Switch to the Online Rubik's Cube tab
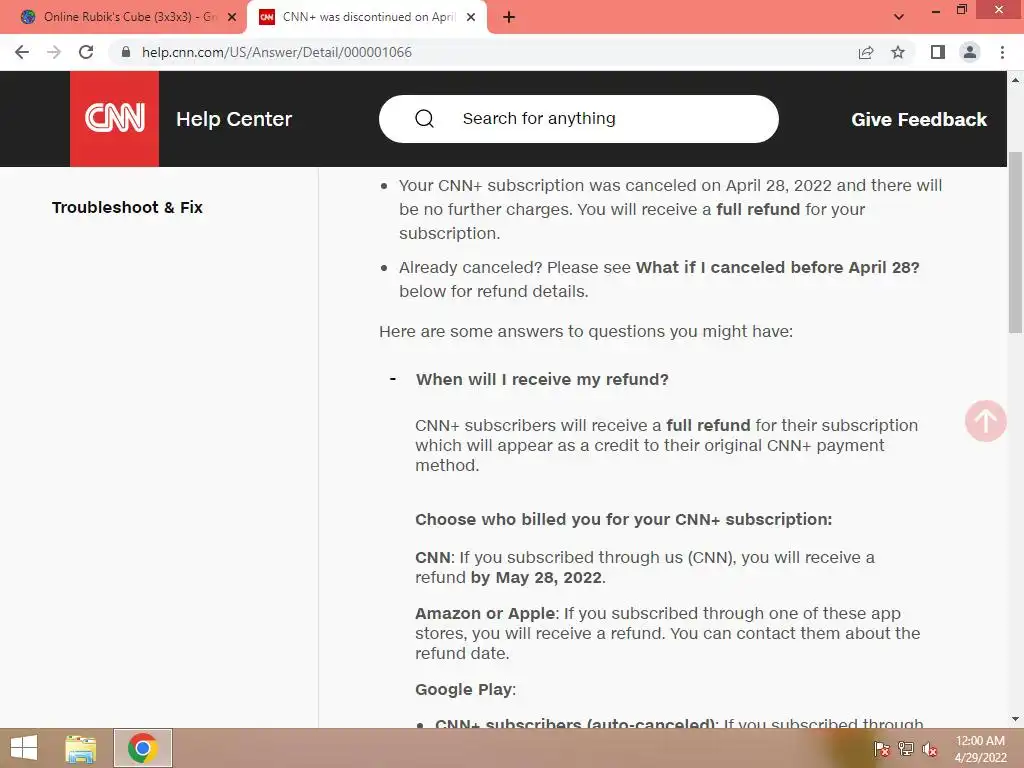This screenshot has height=768, width=1024. pos(123,17)
